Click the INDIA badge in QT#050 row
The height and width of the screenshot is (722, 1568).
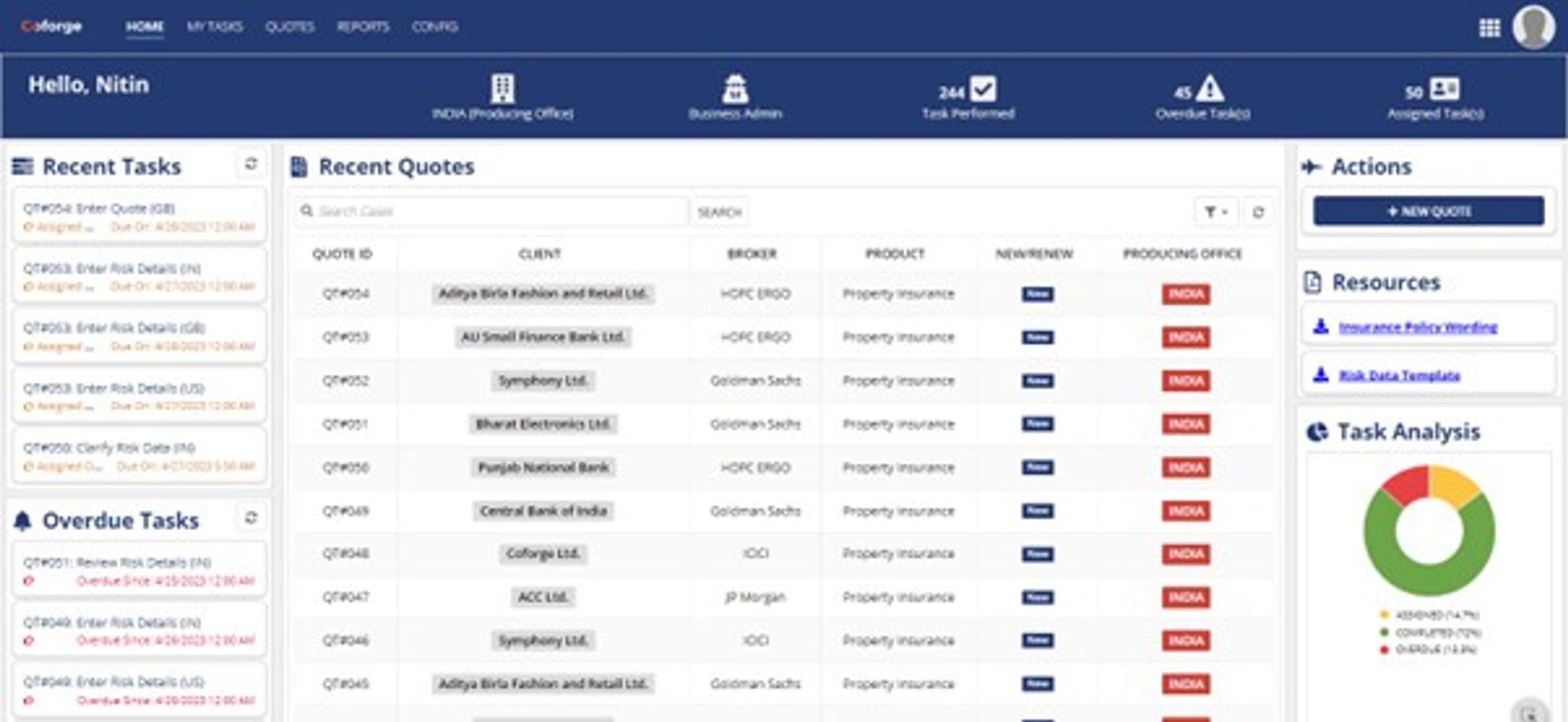[1186, 467]
